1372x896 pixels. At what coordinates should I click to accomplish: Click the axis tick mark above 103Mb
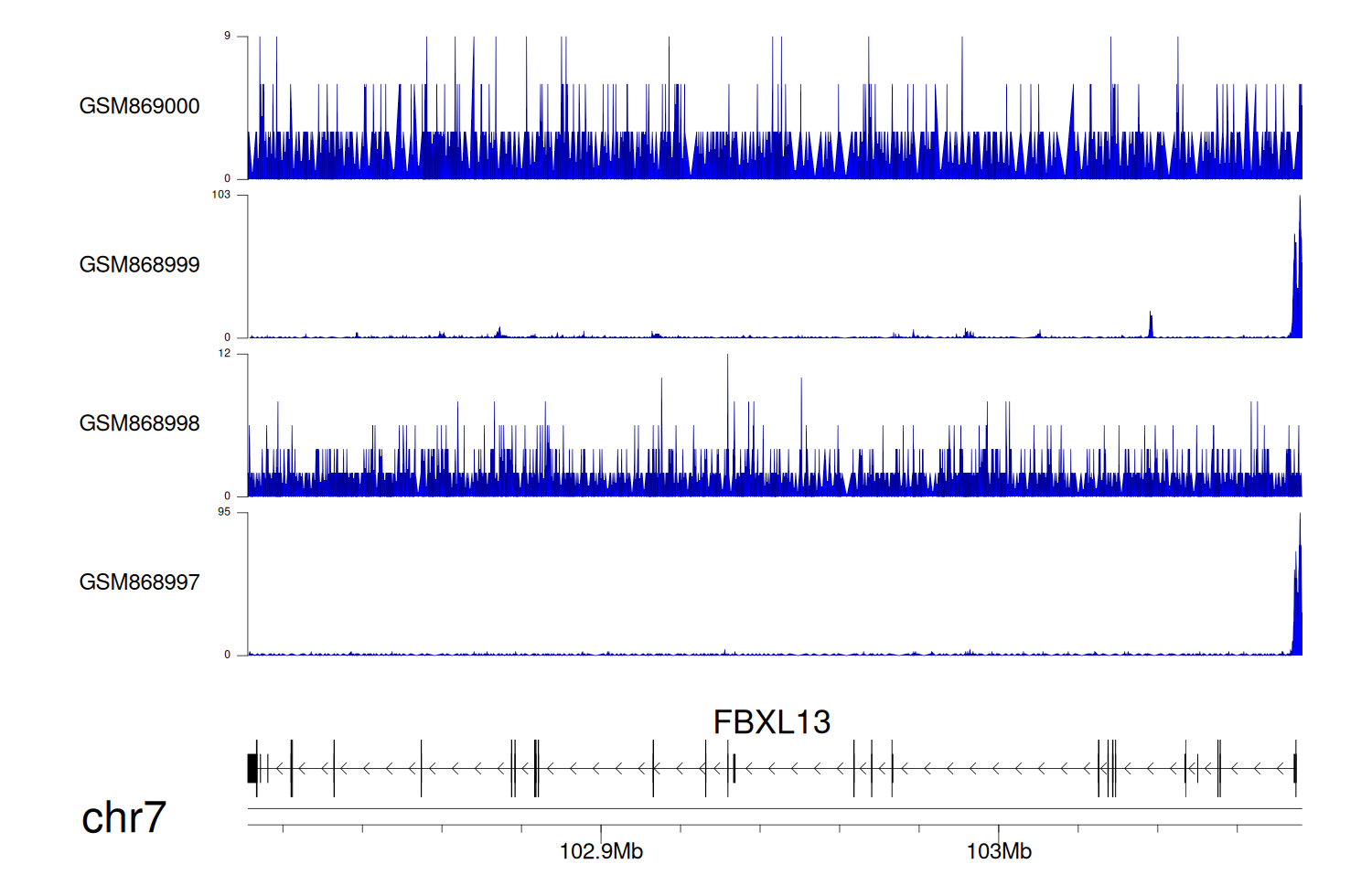tap(999, 830)
